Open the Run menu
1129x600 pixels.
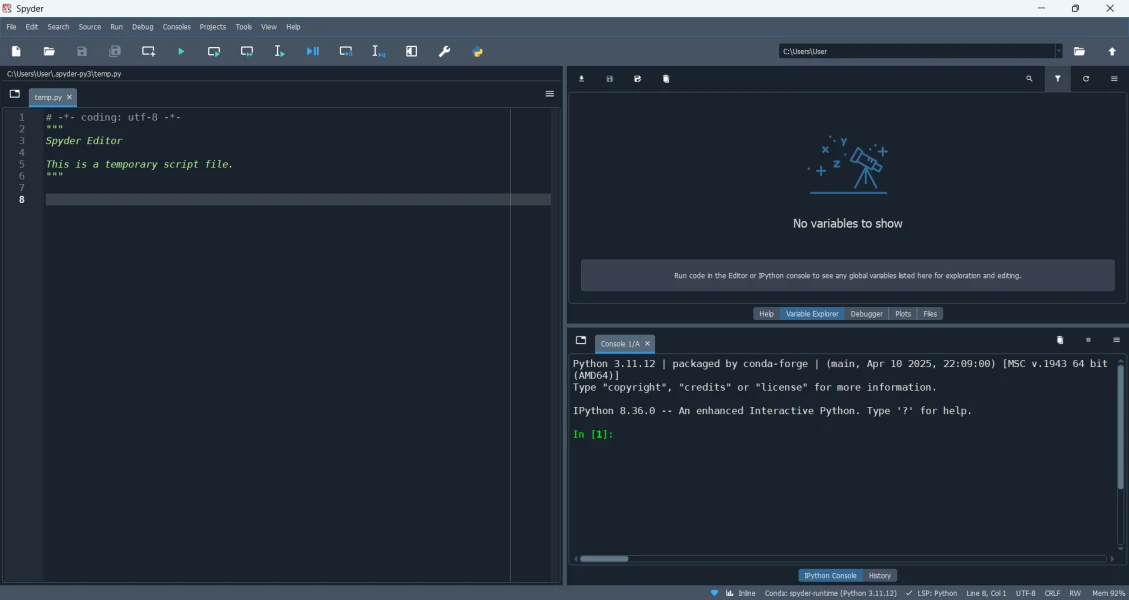click(x=117, y=27)
